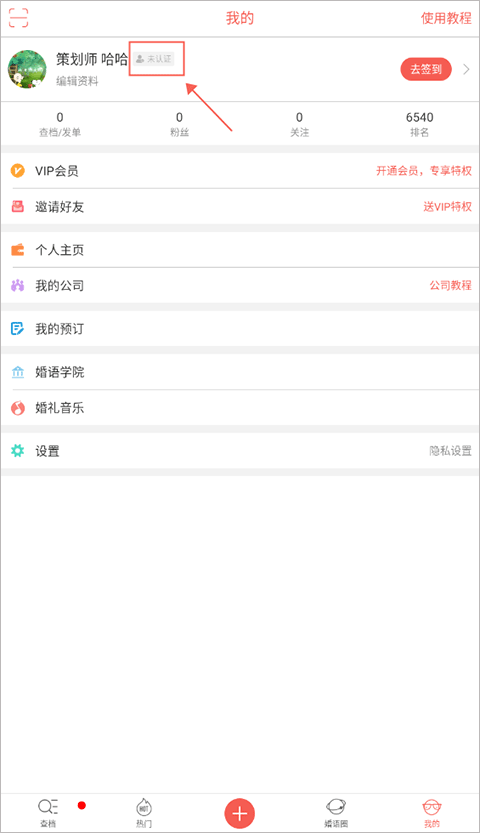Open the 使用教程 link

click(x=446, y=18)
